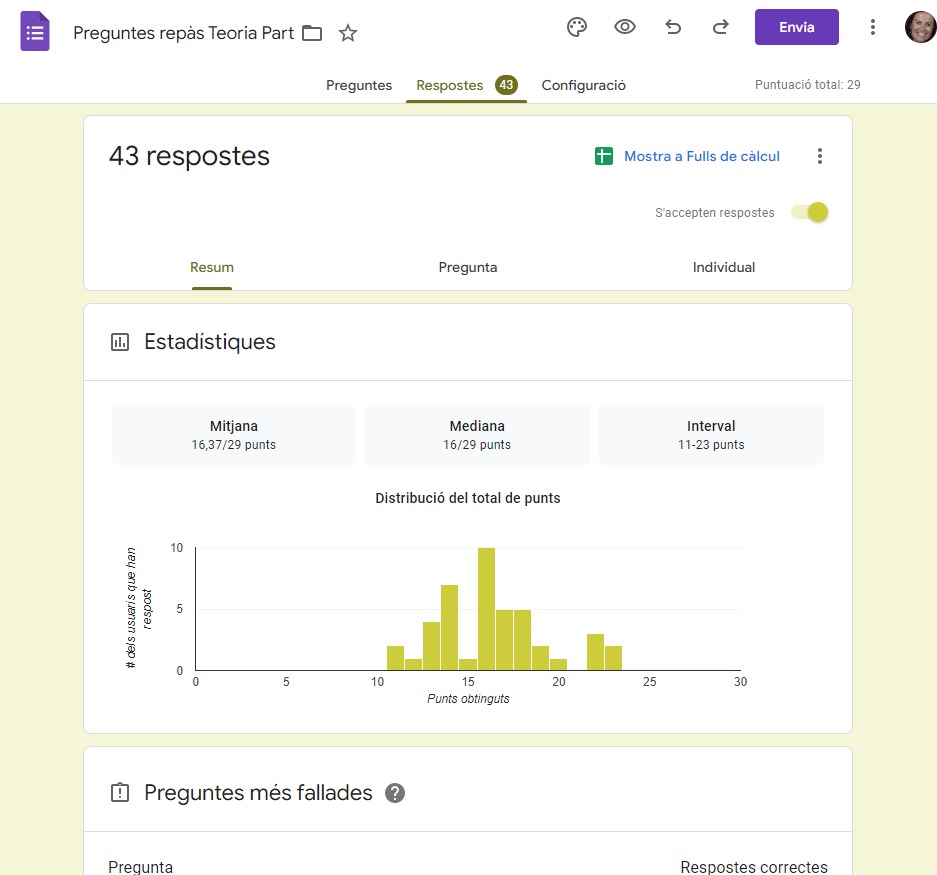The image size is (937, 875).
Task: Switch to Pregunta responses view
Action: (x=467, y=267)
